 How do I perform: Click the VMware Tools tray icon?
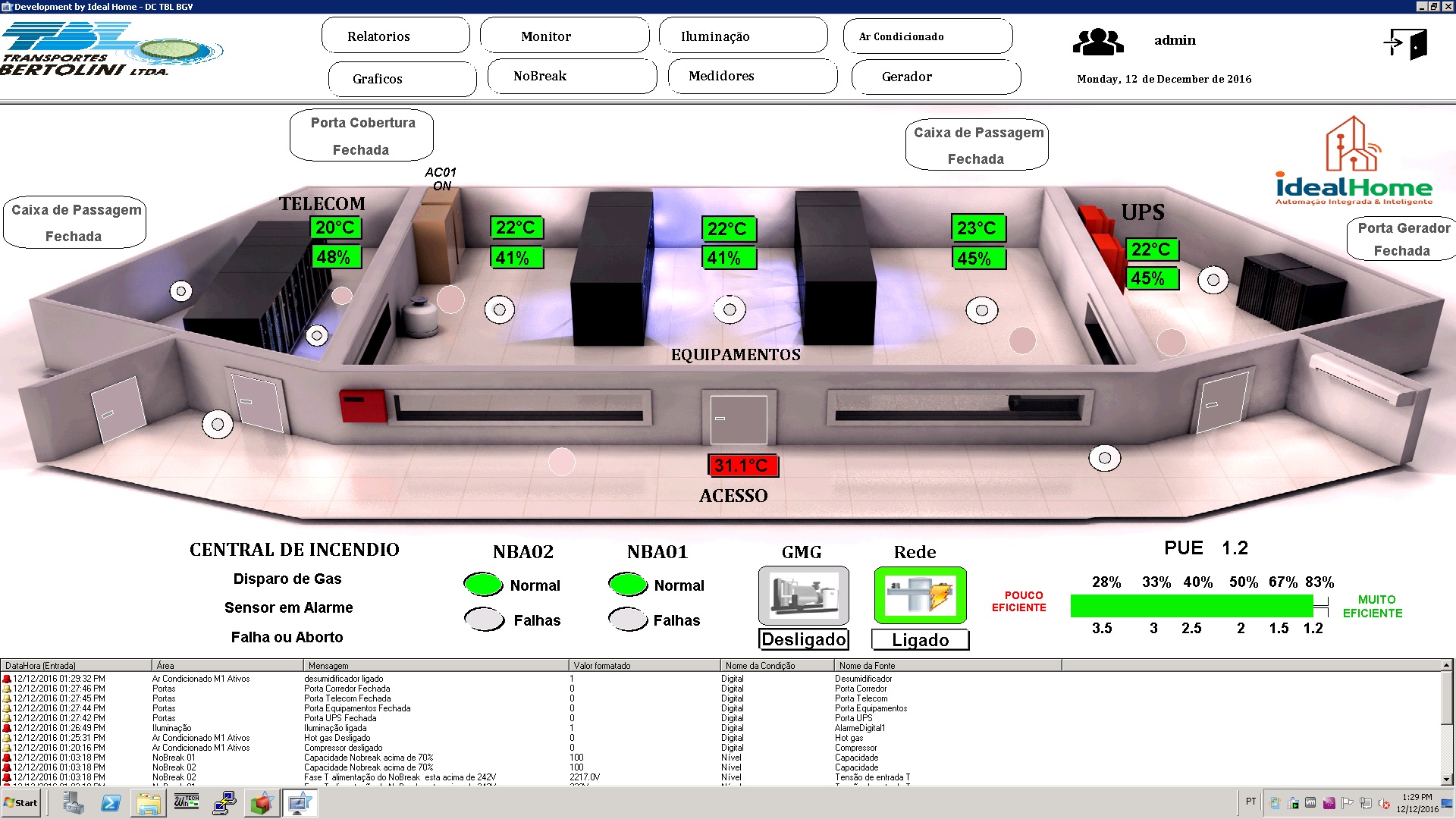tap(1310, 803)
